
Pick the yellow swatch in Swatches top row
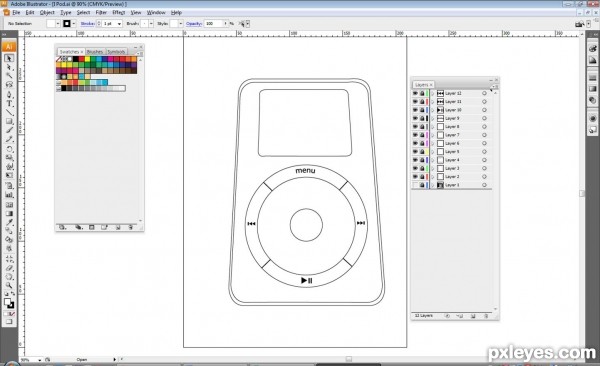point(87,59)
